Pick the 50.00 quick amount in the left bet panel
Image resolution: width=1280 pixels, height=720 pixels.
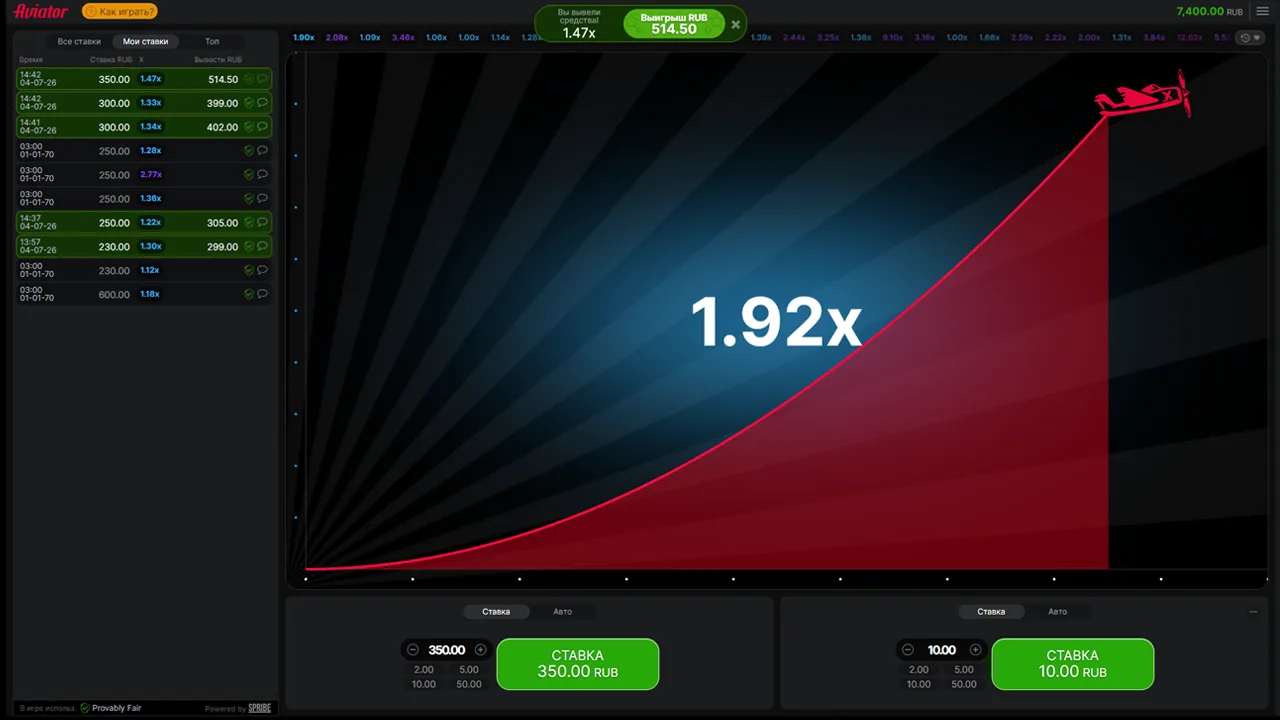click(x=469, y=684)
